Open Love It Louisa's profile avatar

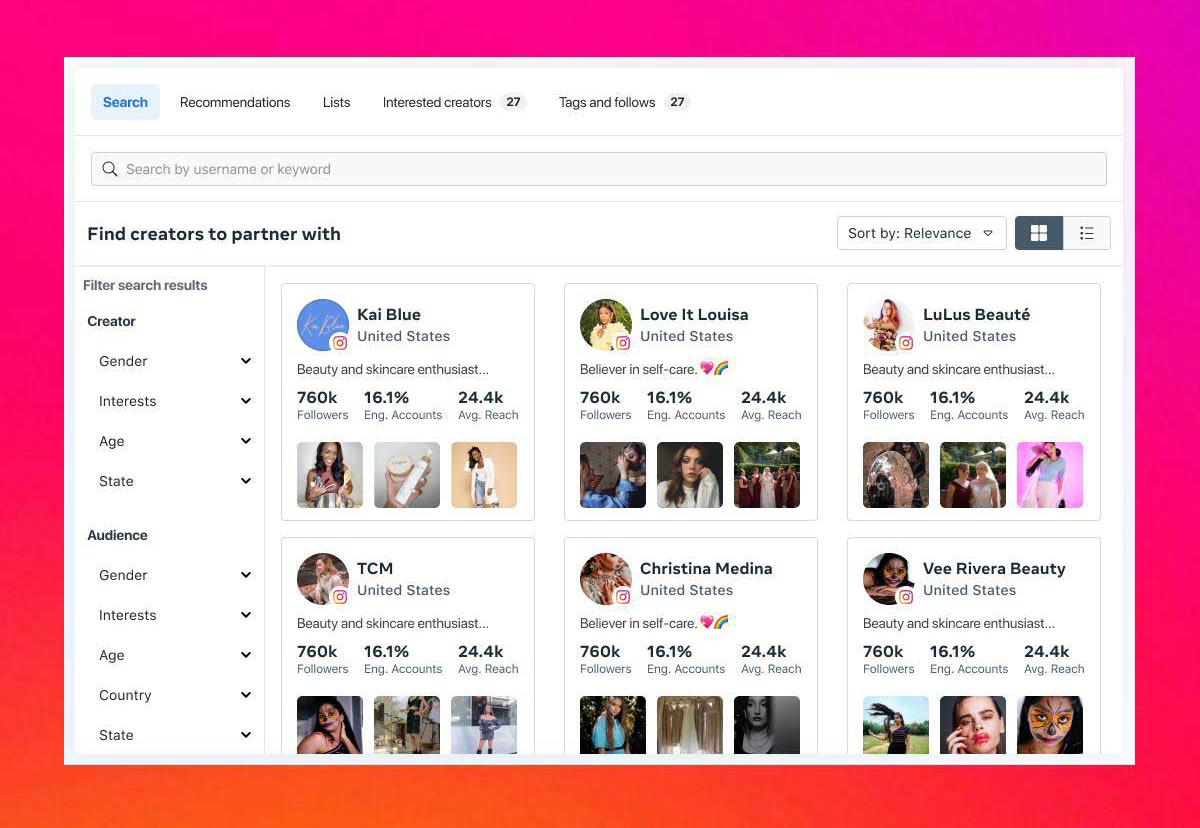[x=605, y=324]
